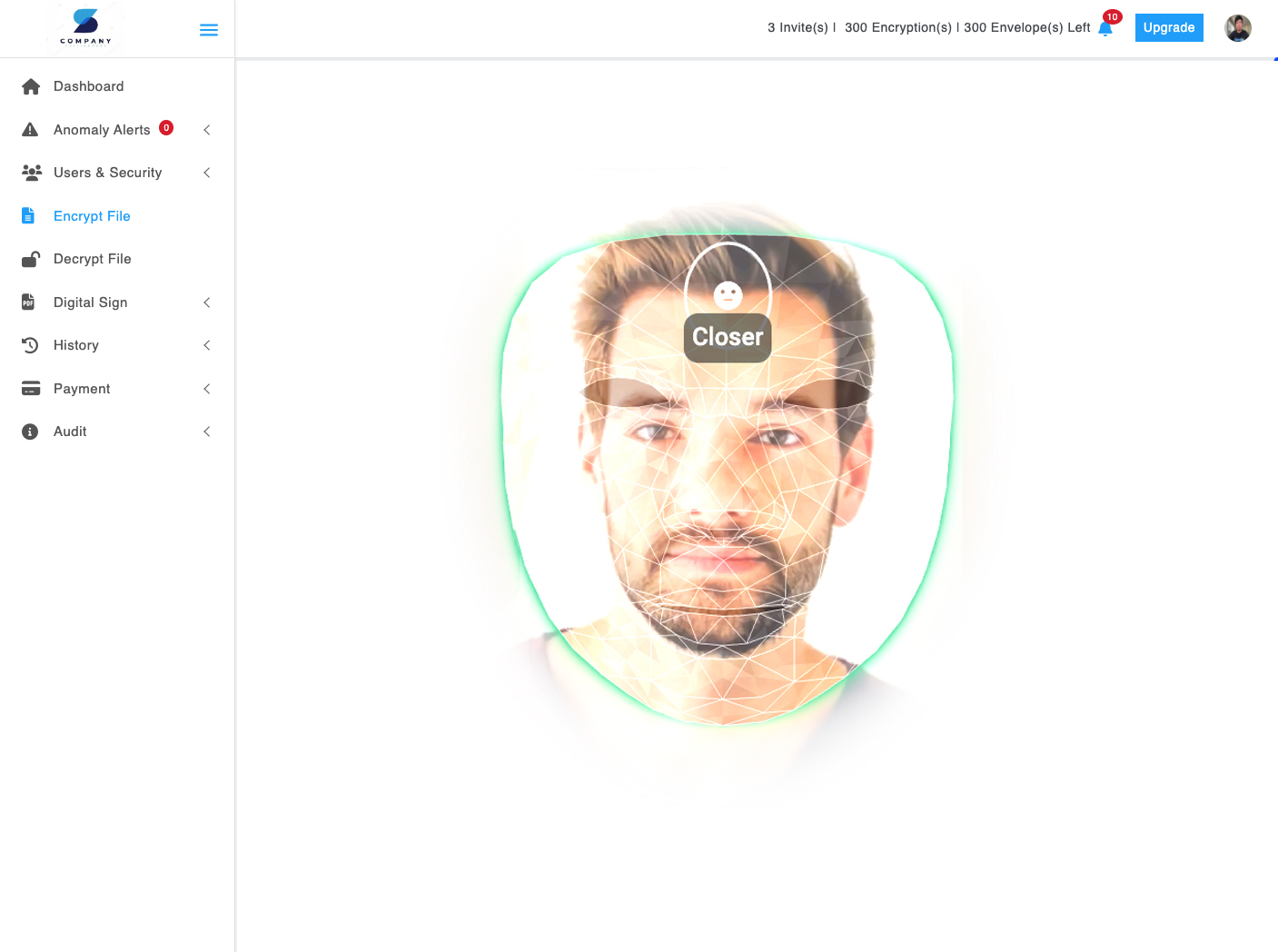Viewport: 1278px width, 952px height.
Task: Expand the Anomaly Alerts submenu chevron
Action: [207, 130]
